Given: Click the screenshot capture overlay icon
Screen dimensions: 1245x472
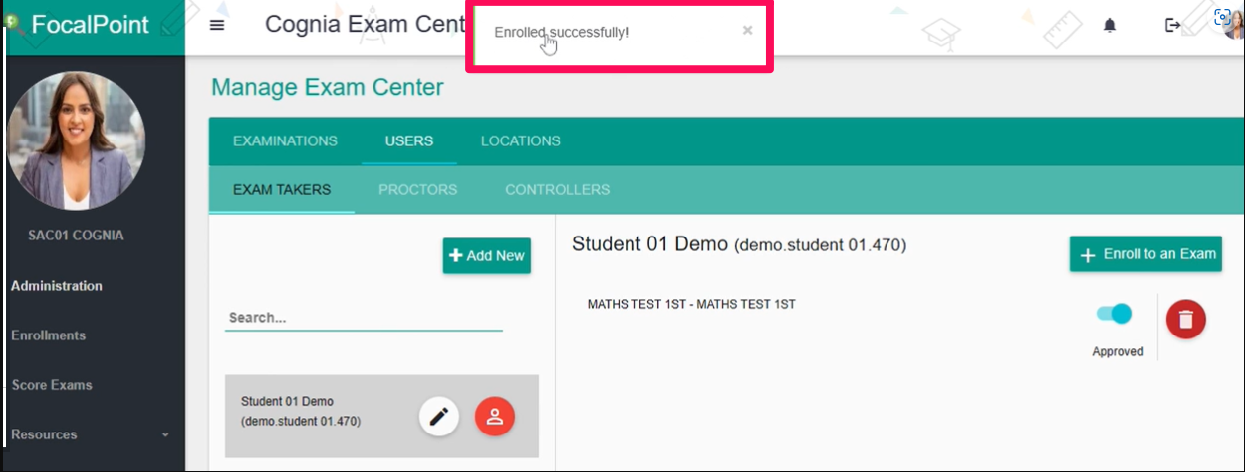Looking at the screenshot, I should 1222,16.
